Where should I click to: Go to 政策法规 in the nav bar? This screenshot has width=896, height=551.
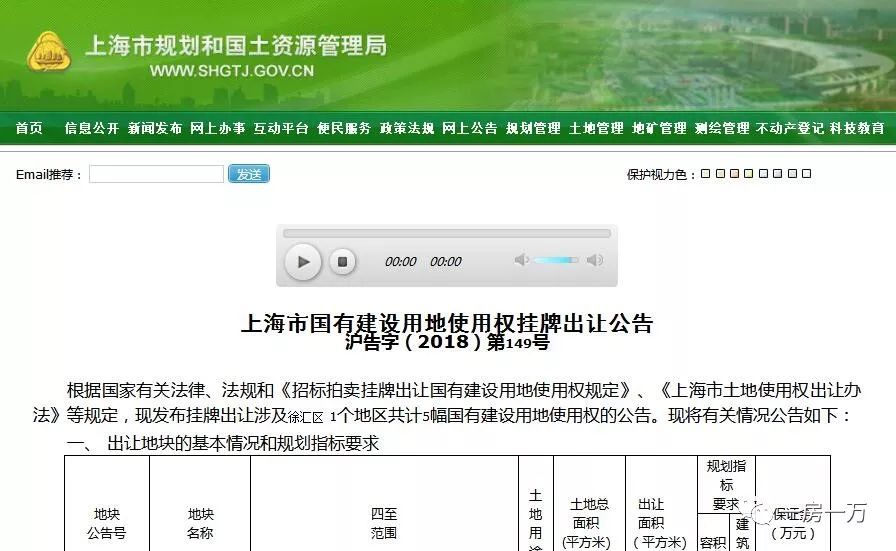[x=407, y=128]
